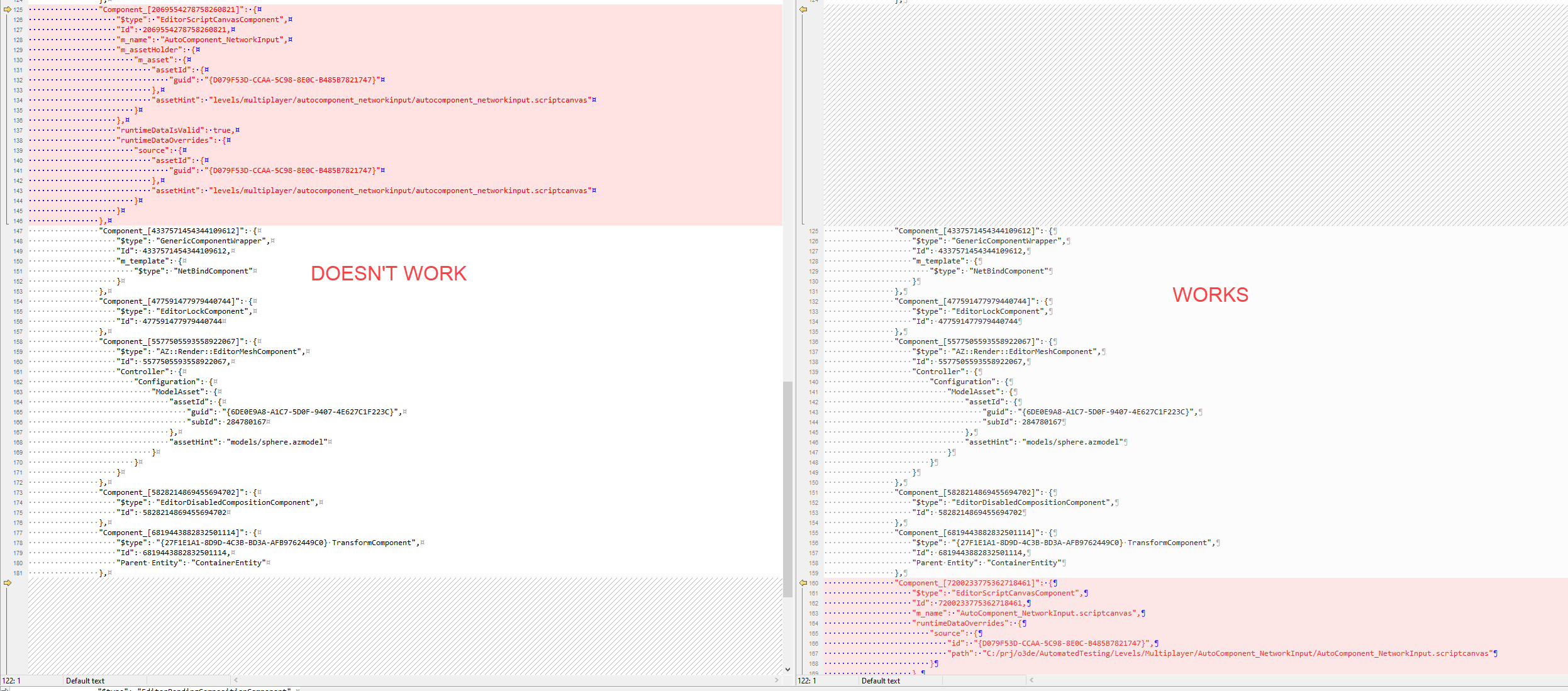Click the '122: 1' position indicator in the status bar
Image resolution: width=1568 pixels, height=691 pixels.
pos(13,681)
